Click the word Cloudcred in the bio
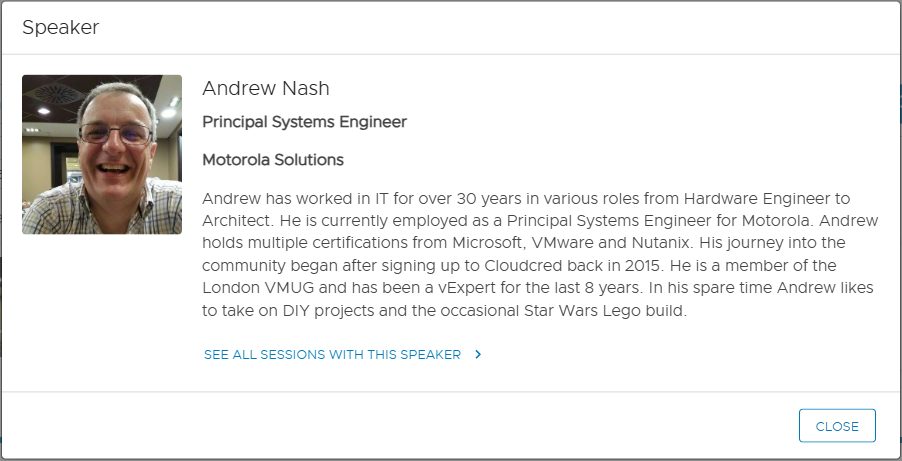Image resolution: width=902 pixels, height=461 pixels. [x=536, y=265]
